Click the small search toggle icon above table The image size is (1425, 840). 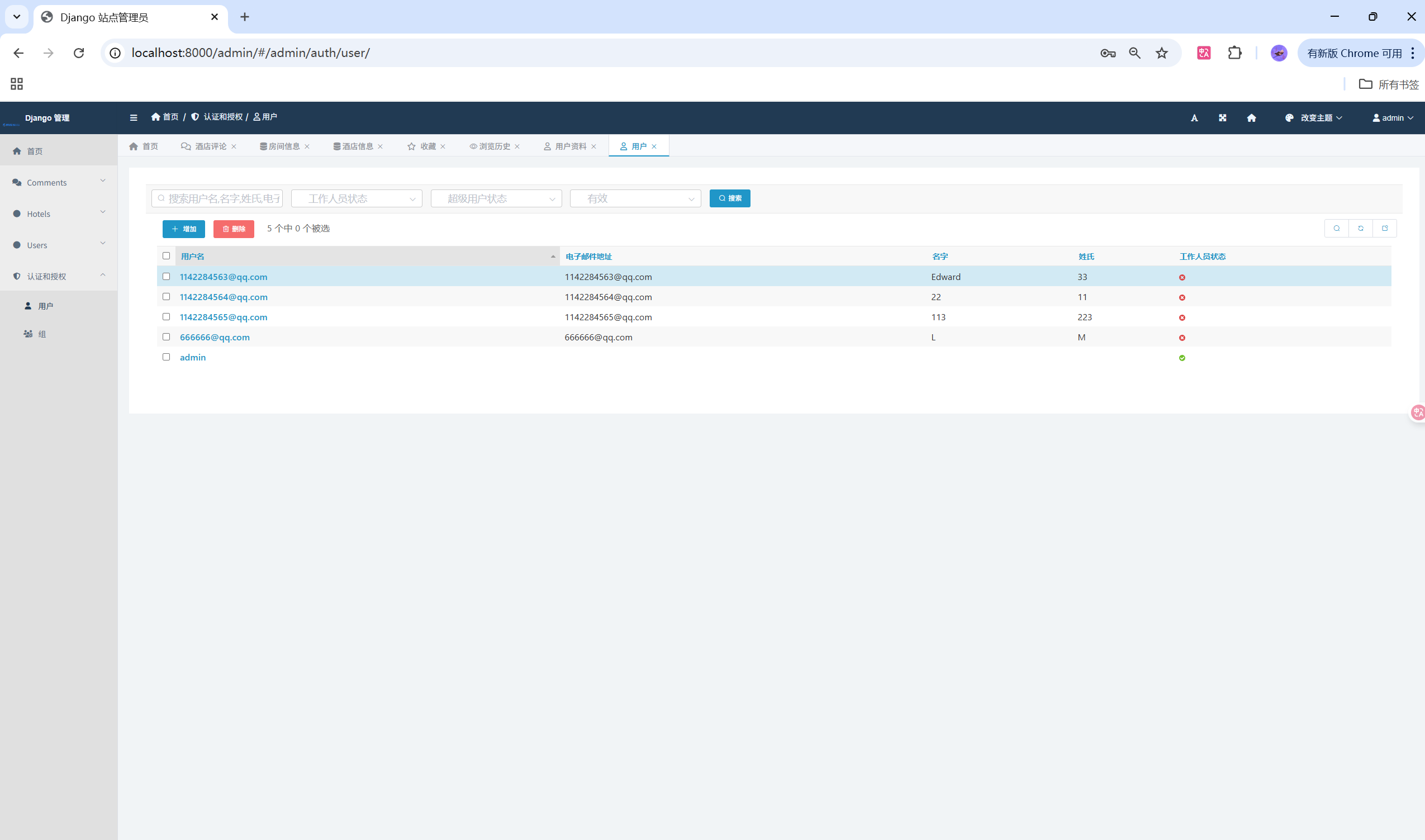pyautogui.click(x=1337, y=229)
